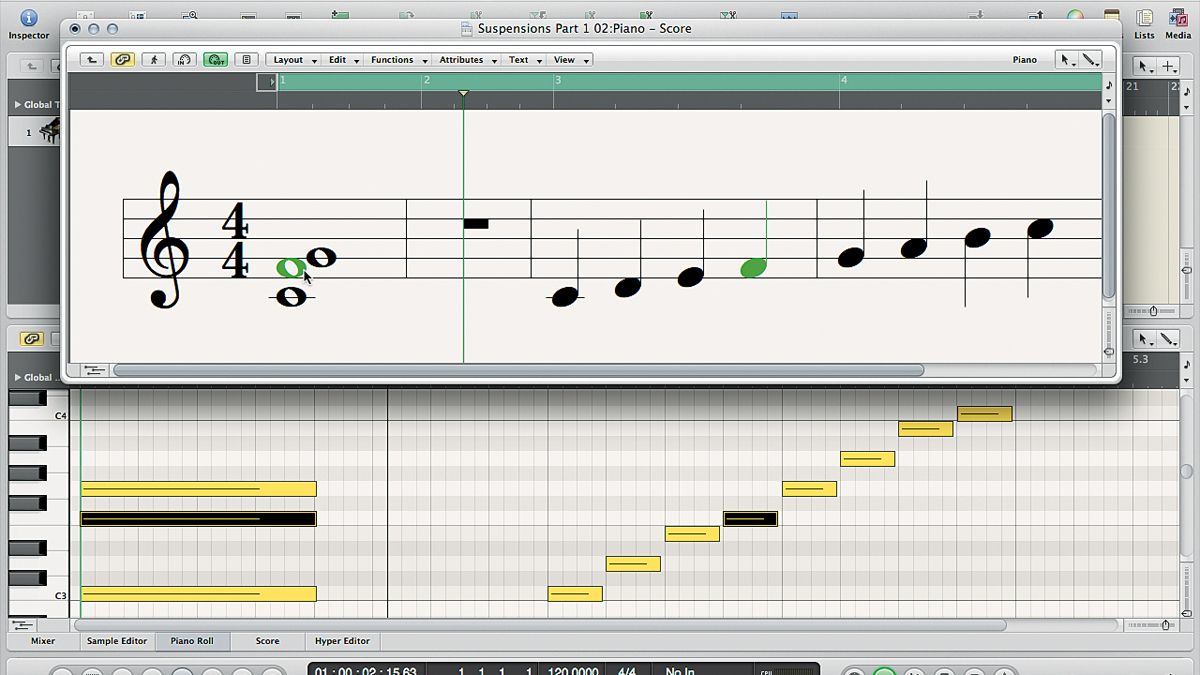Select the half rest in bar 2
Viewport: 1200px width, 675px height.
[x=476, y=224]
